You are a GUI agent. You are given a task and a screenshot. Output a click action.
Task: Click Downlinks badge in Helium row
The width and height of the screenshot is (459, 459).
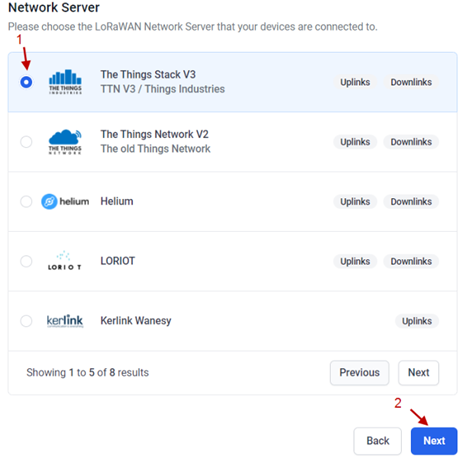click(411, 202)
